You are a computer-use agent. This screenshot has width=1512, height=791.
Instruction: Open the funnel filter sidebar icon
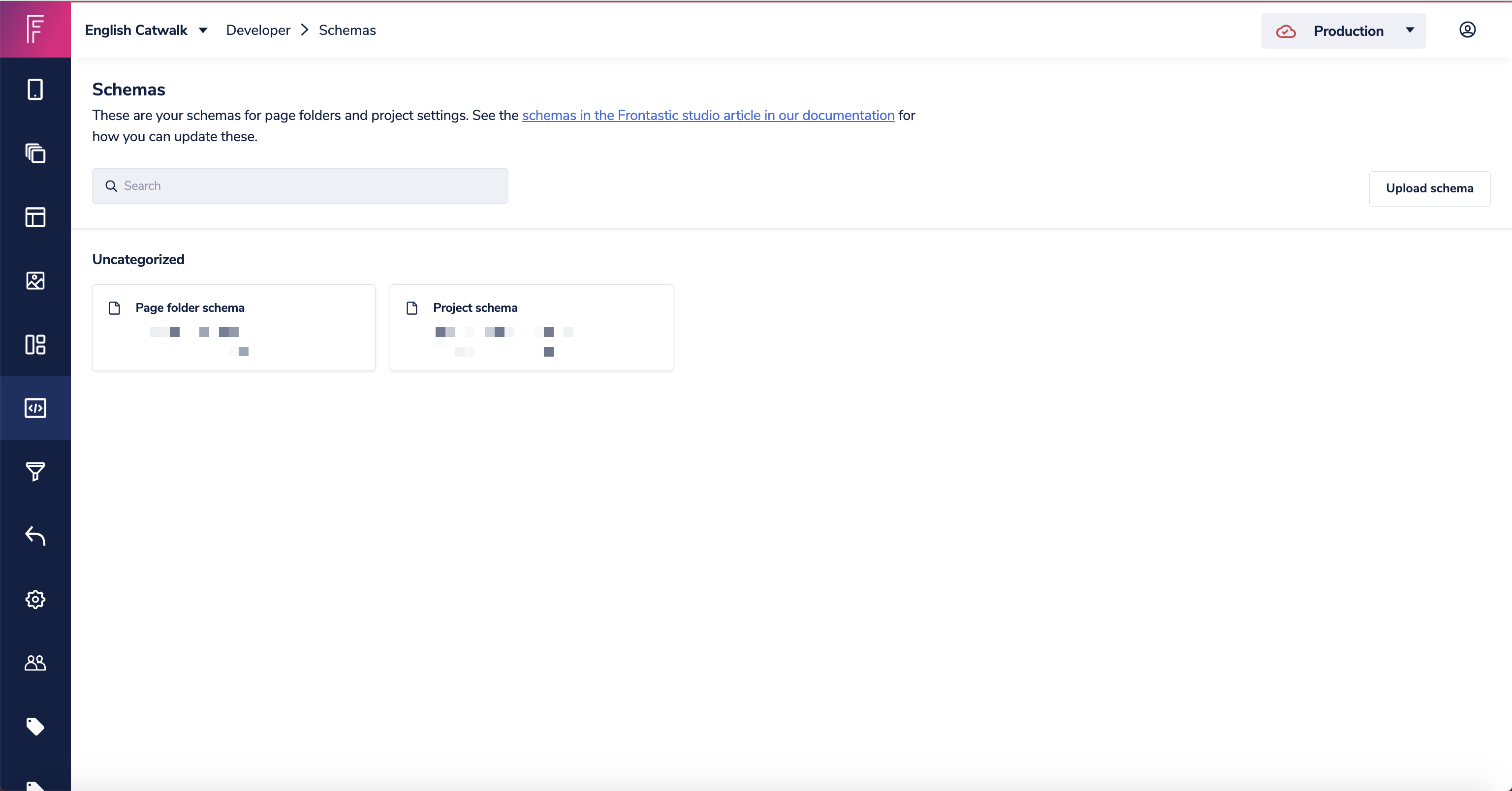pos(35,472)
